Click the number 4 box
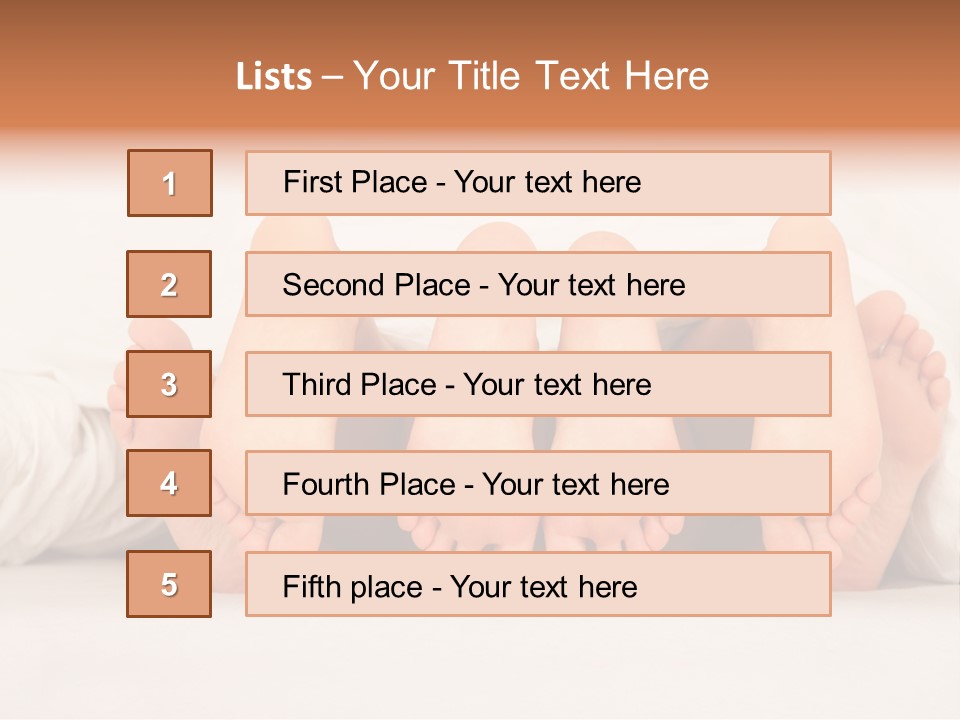 [169, 483]
